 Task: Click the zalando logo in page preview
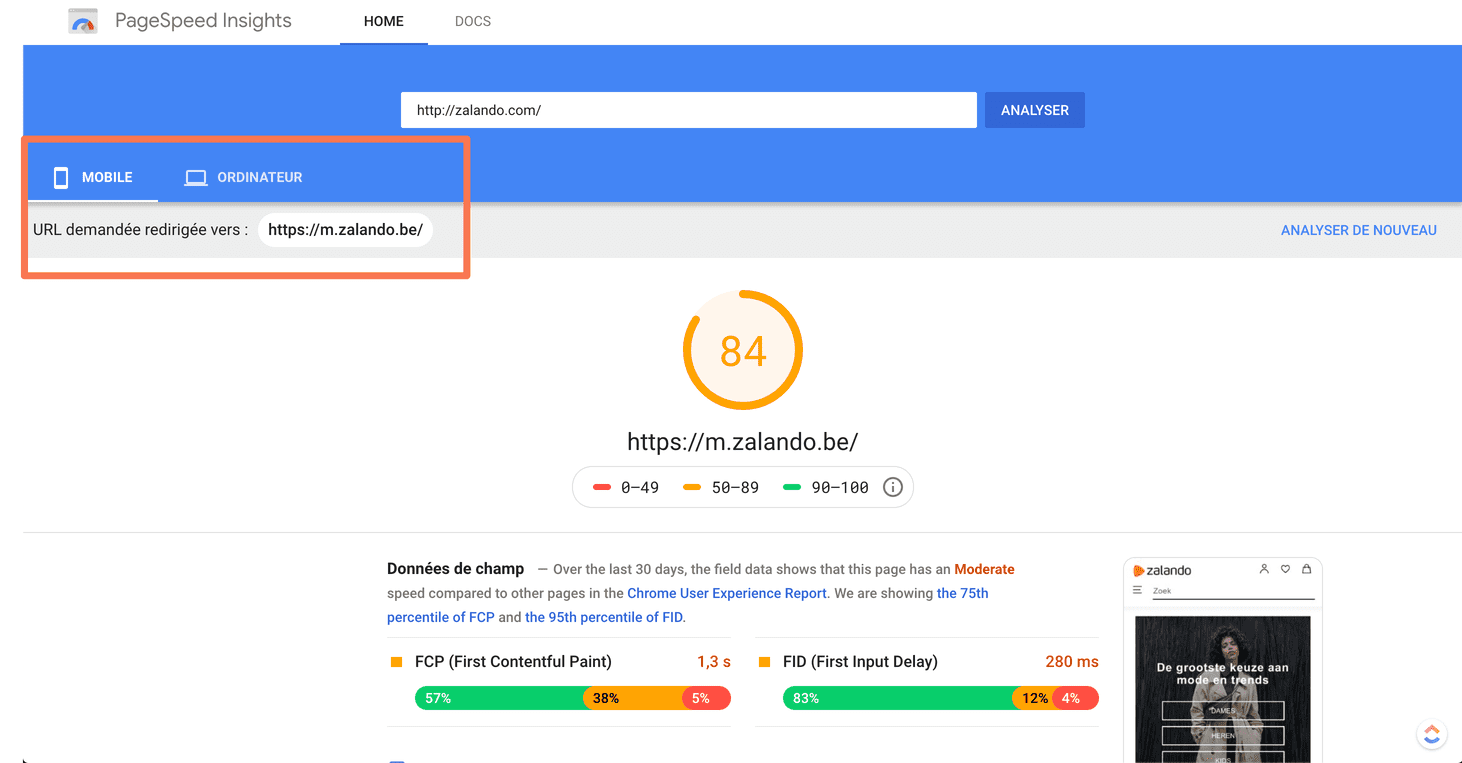coord(1162,570)
